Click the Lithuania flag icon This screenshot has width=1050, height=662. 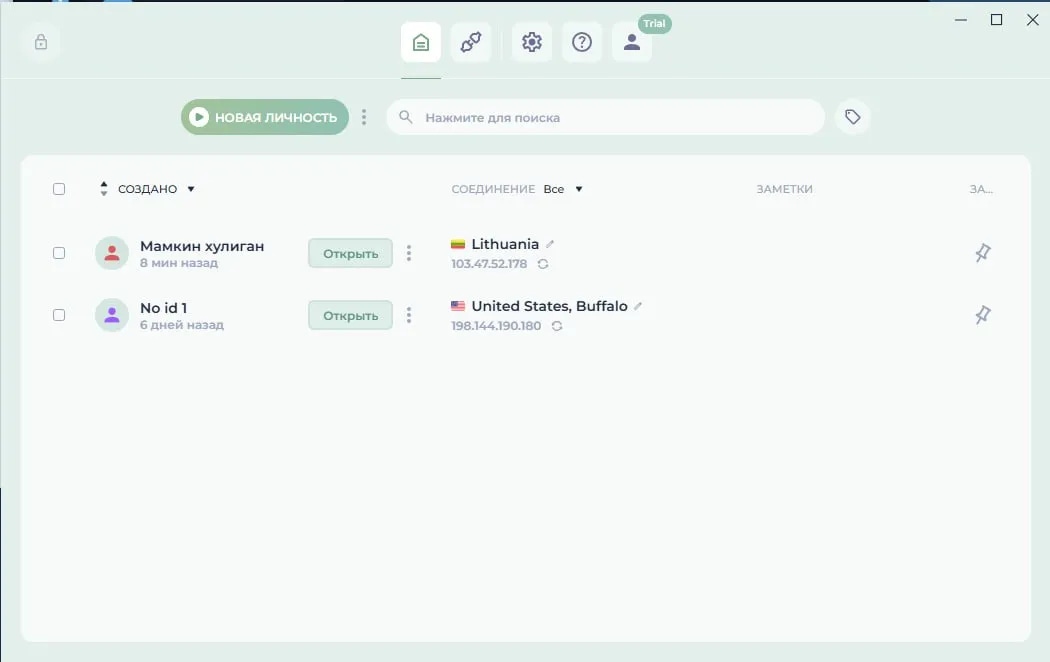click(x=458, y=244)
